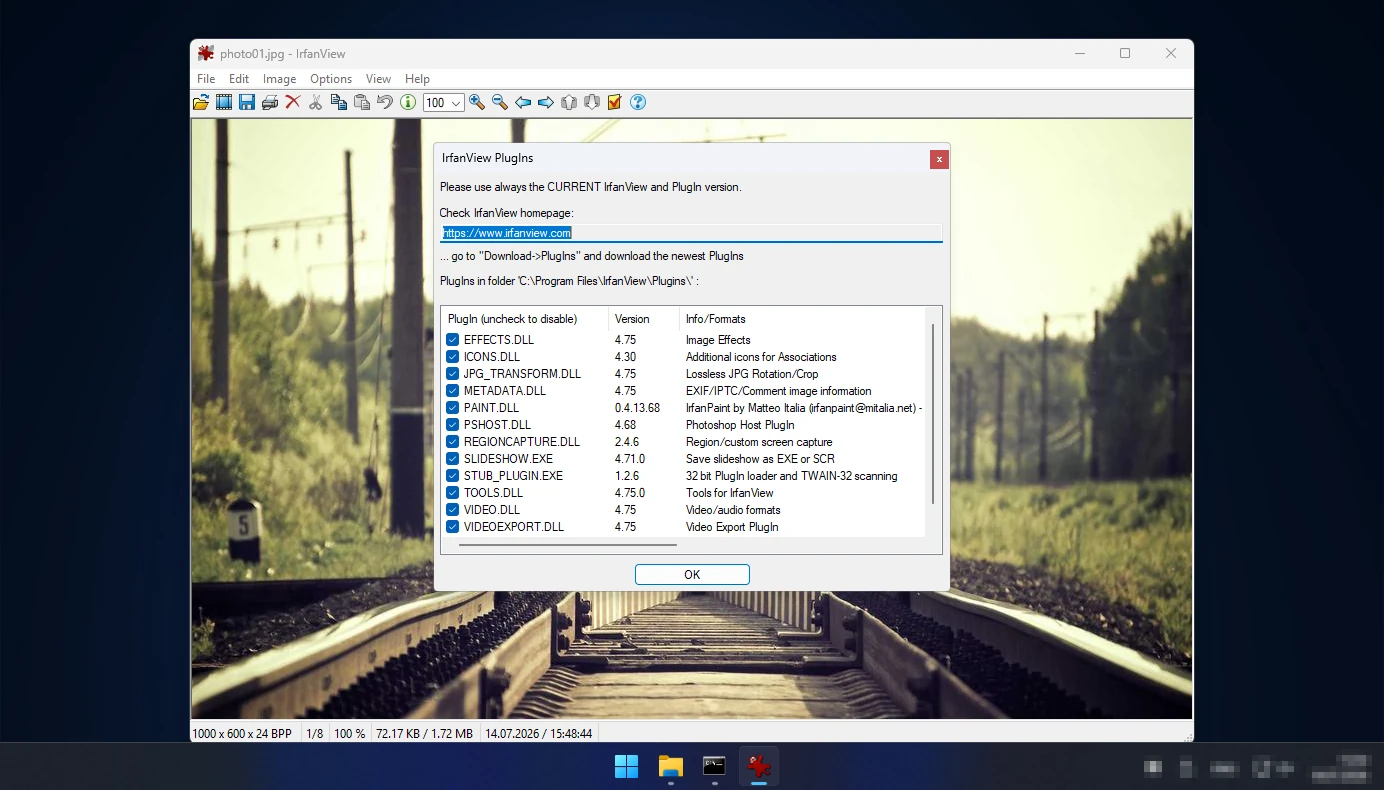Click the red X Delete file icon
This screenshot has height=790, width=1384.
[x=293, y=102]
